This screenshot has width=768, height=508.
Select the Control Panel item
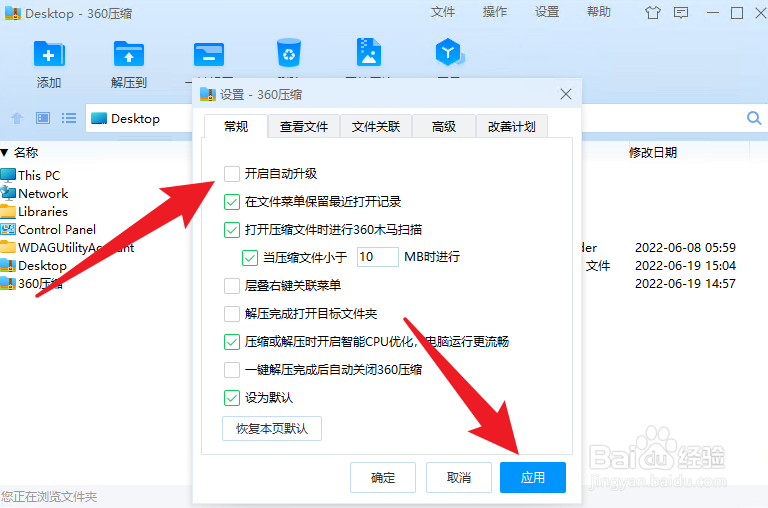48,229
